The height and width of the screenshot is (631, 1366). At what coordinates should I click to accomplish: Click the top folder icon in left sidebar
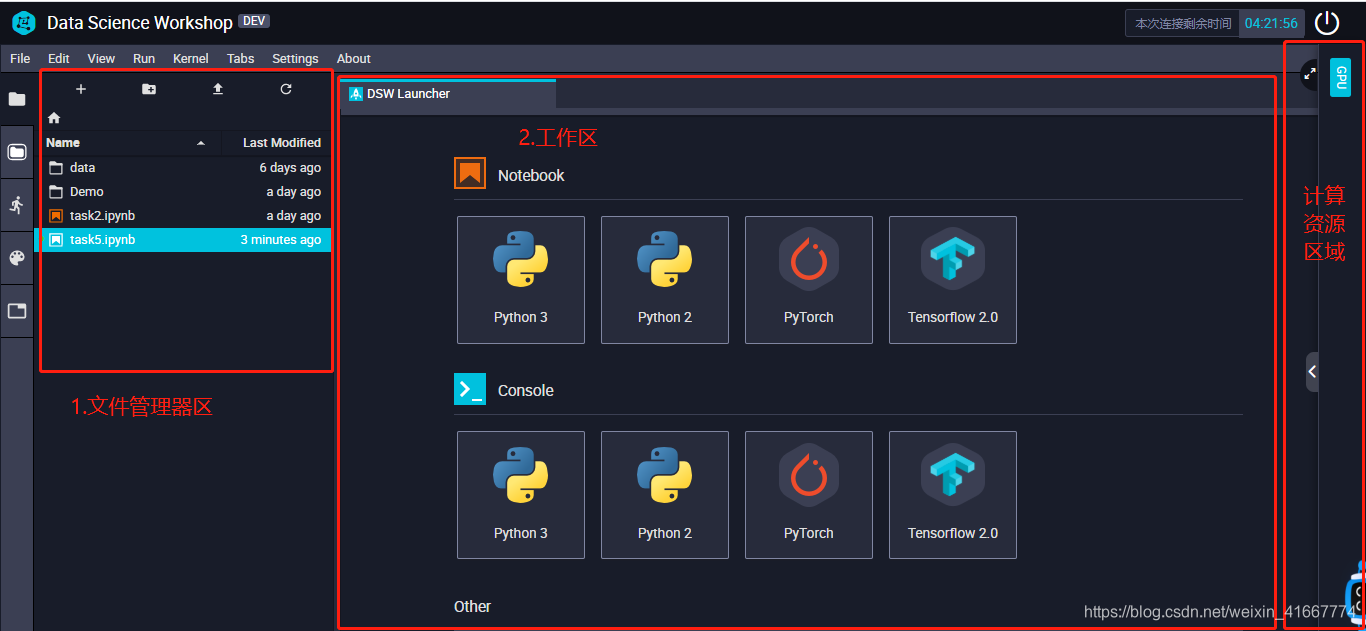coord(17,99)
